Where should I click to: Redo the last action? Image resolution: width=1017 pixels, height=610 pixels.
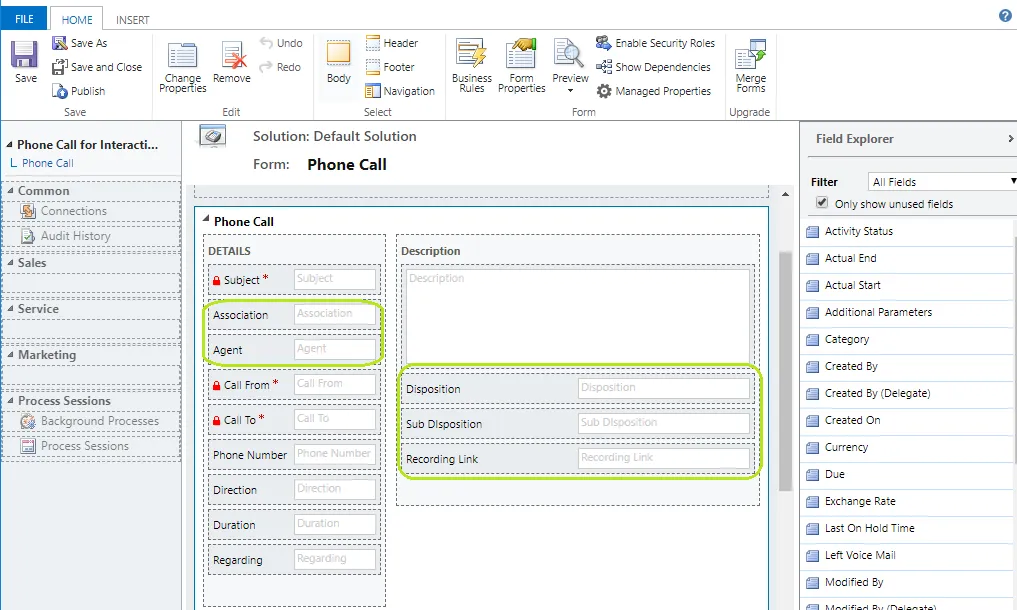tap(280, 67)
